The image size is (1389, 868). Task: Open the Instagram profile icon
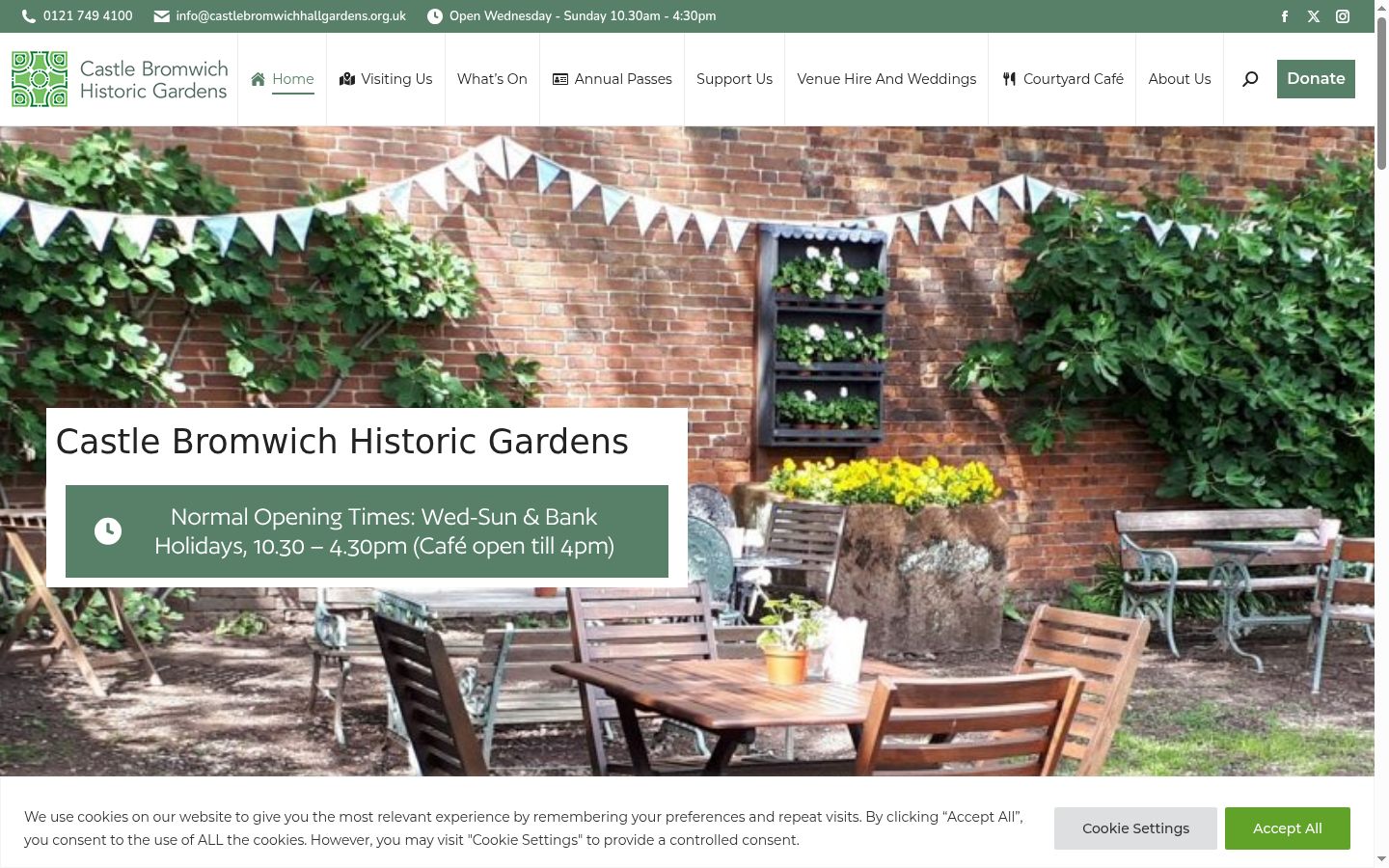coord(1343,16)
